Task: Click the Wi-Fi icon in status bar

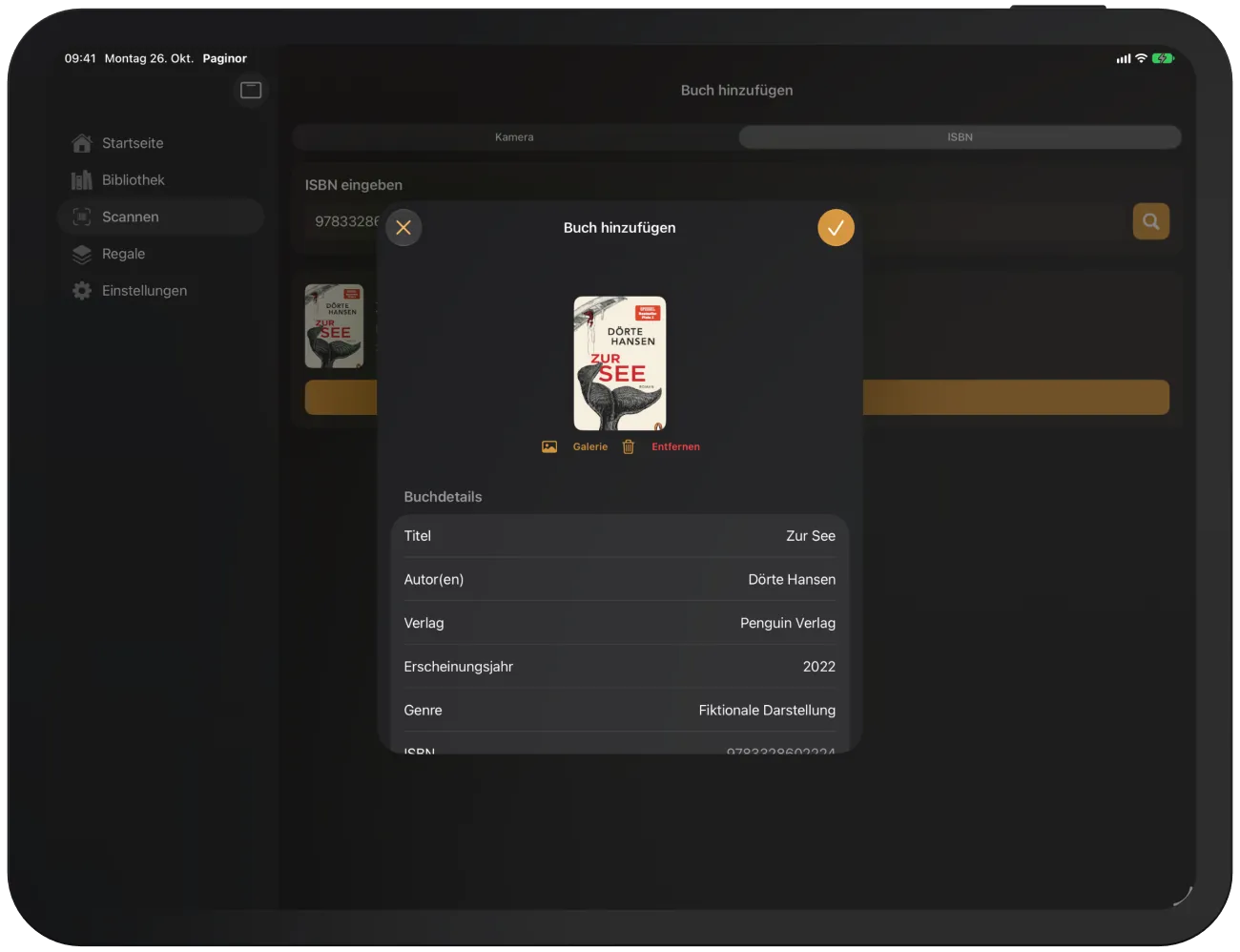Action: click(x=1141, y=58)
